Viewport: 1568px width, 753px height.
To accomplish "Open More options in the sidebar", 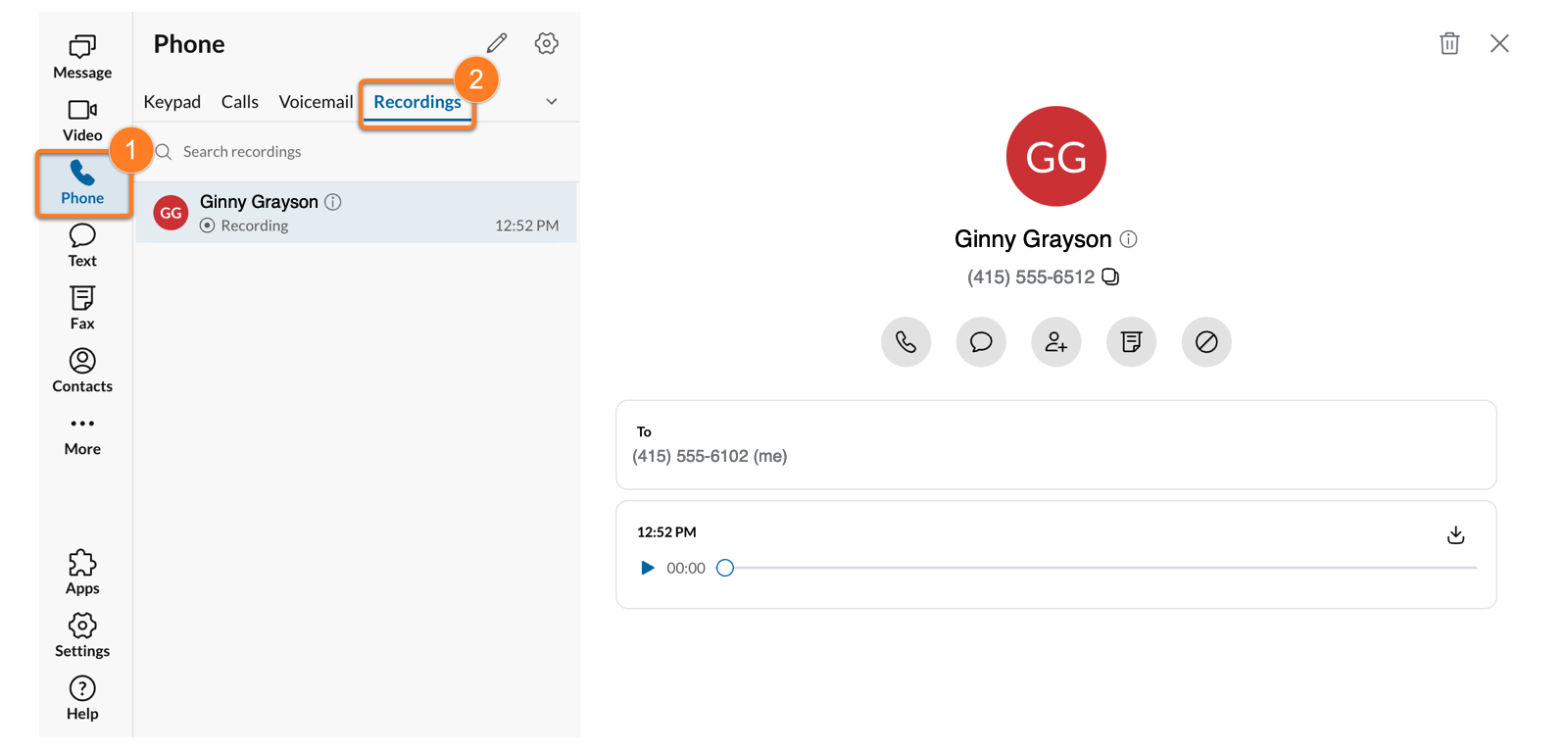I will [x=82, y=433].
